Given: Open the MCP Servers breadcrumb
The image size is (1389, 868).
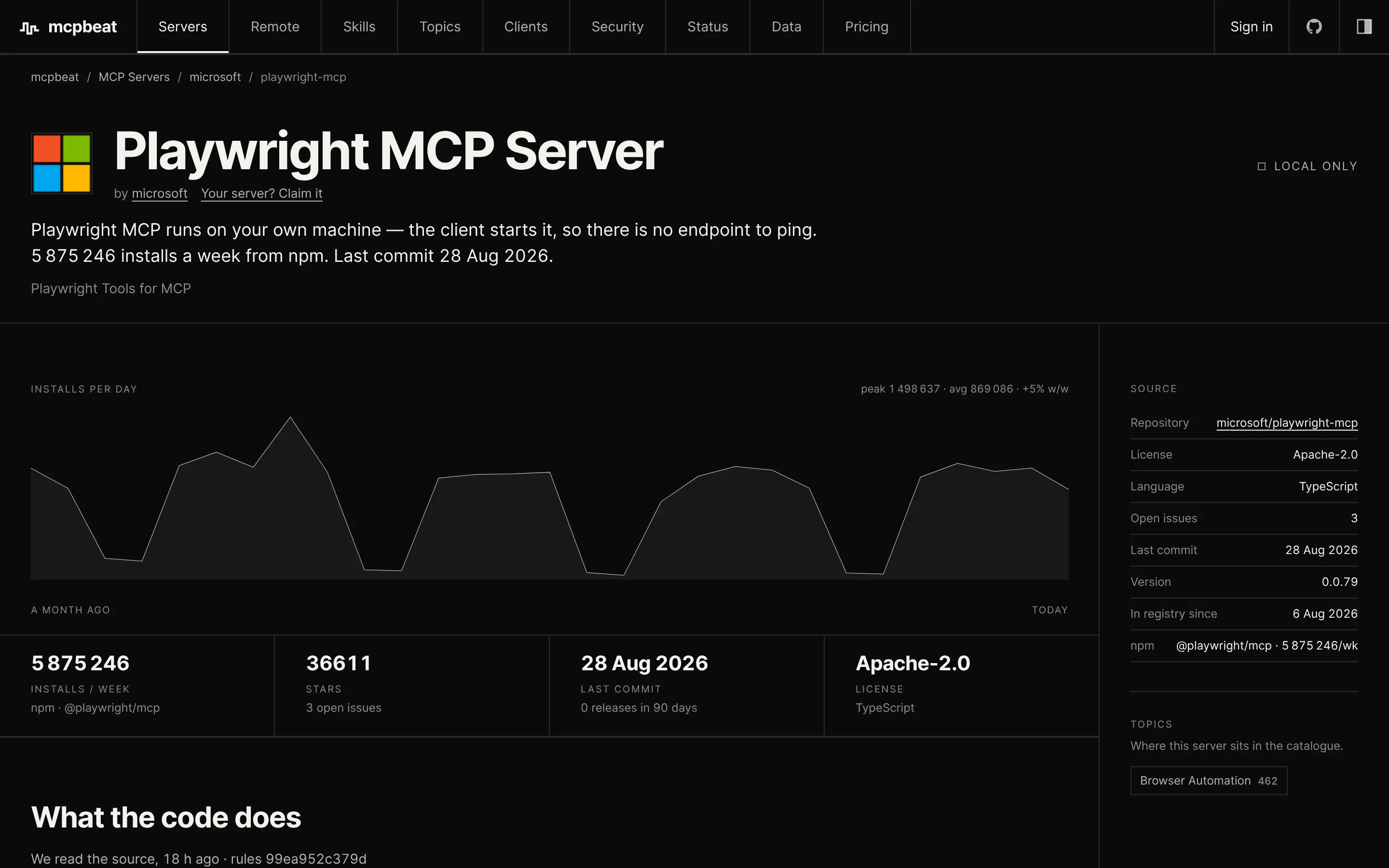Looking at the screenshot, I should 134,77.
